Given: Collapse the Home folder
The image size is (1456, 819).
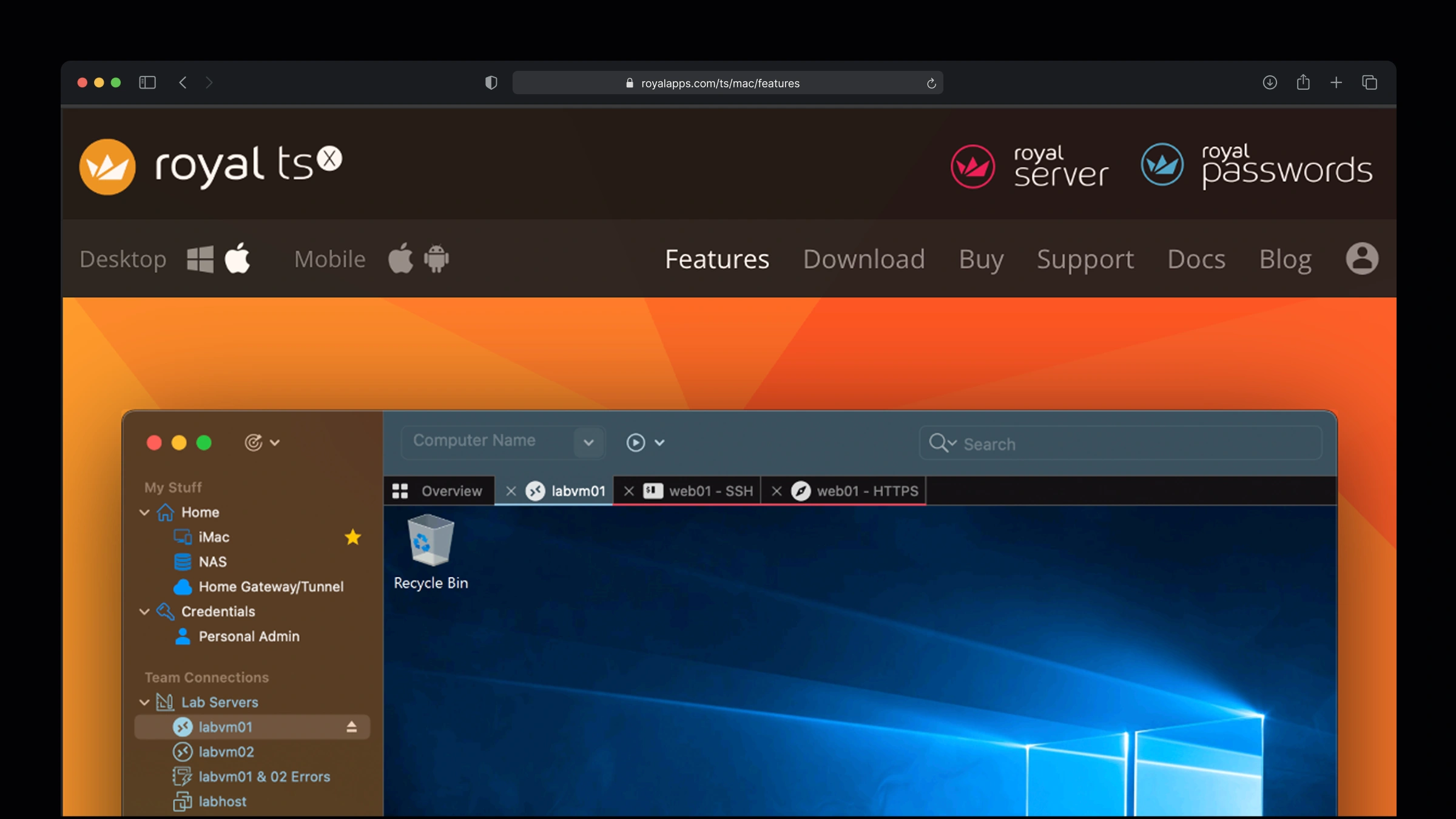Looking at the screenshot, I should pos(144,512).
